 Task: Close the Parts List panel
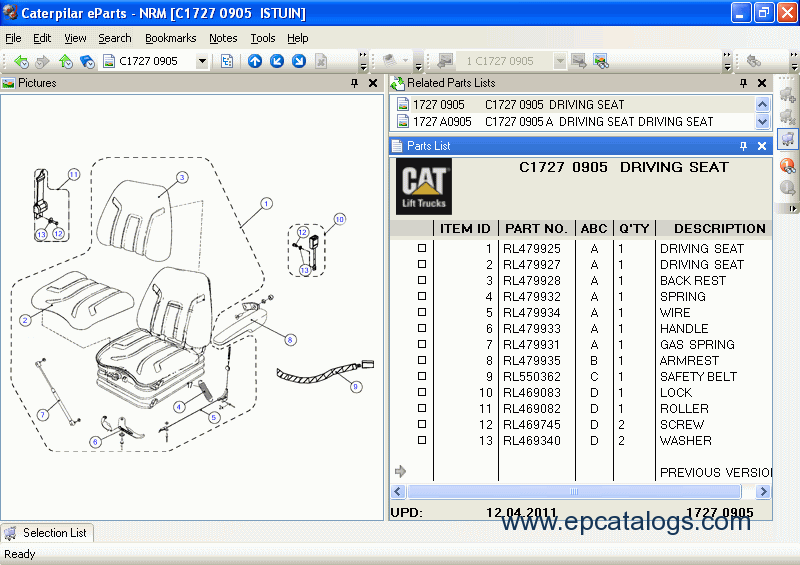coord(762,146)
